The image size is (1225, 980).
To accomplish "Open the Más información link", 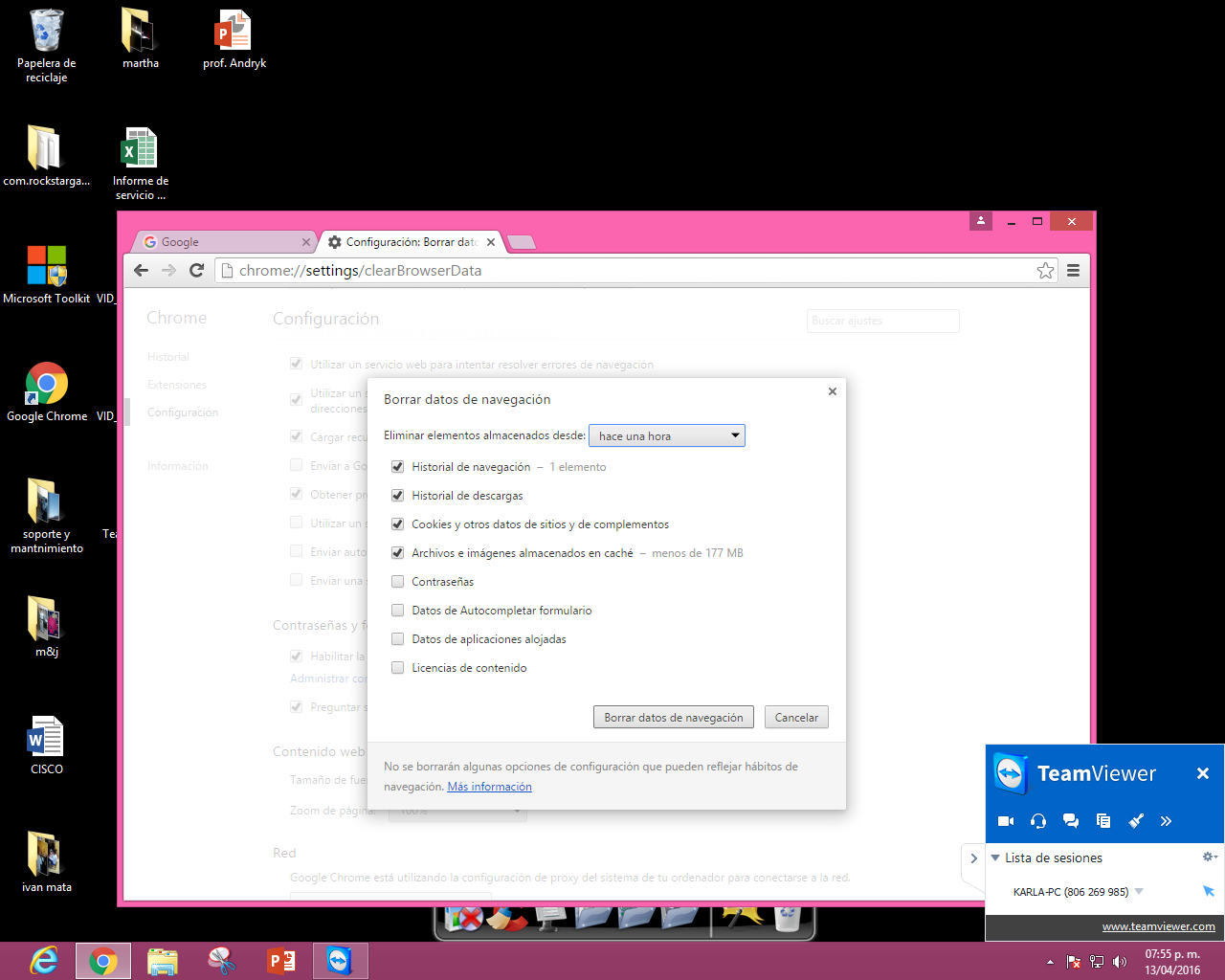I will click(489, 787).
